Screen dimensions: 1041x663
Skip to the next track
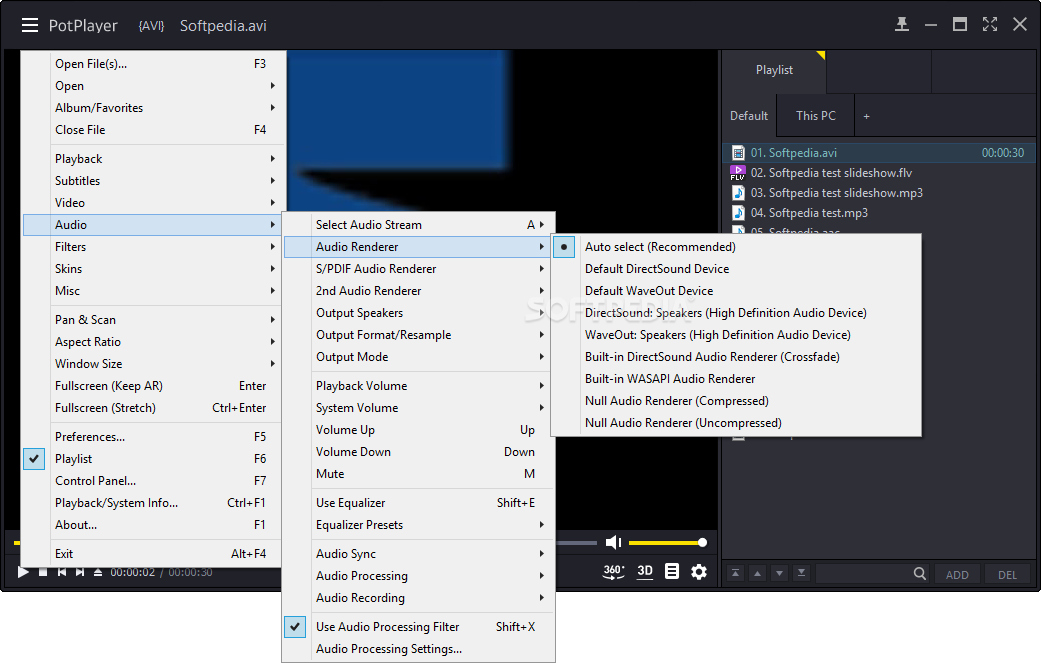pos(80,572)
